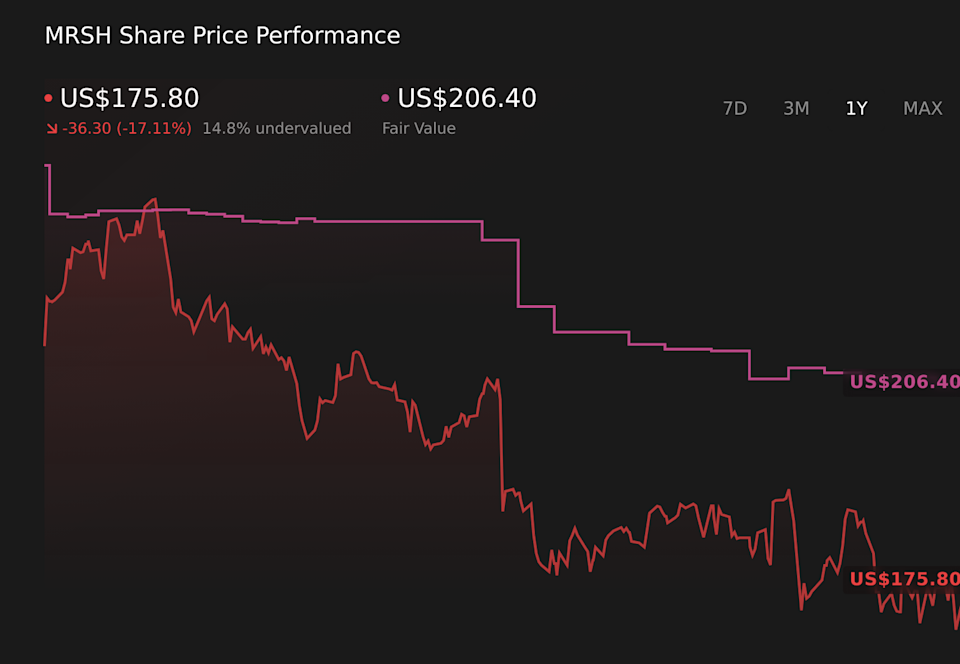Click the red -36.30 (-17.11%) change indicator
960x664 pixels.
click(124, 128)
